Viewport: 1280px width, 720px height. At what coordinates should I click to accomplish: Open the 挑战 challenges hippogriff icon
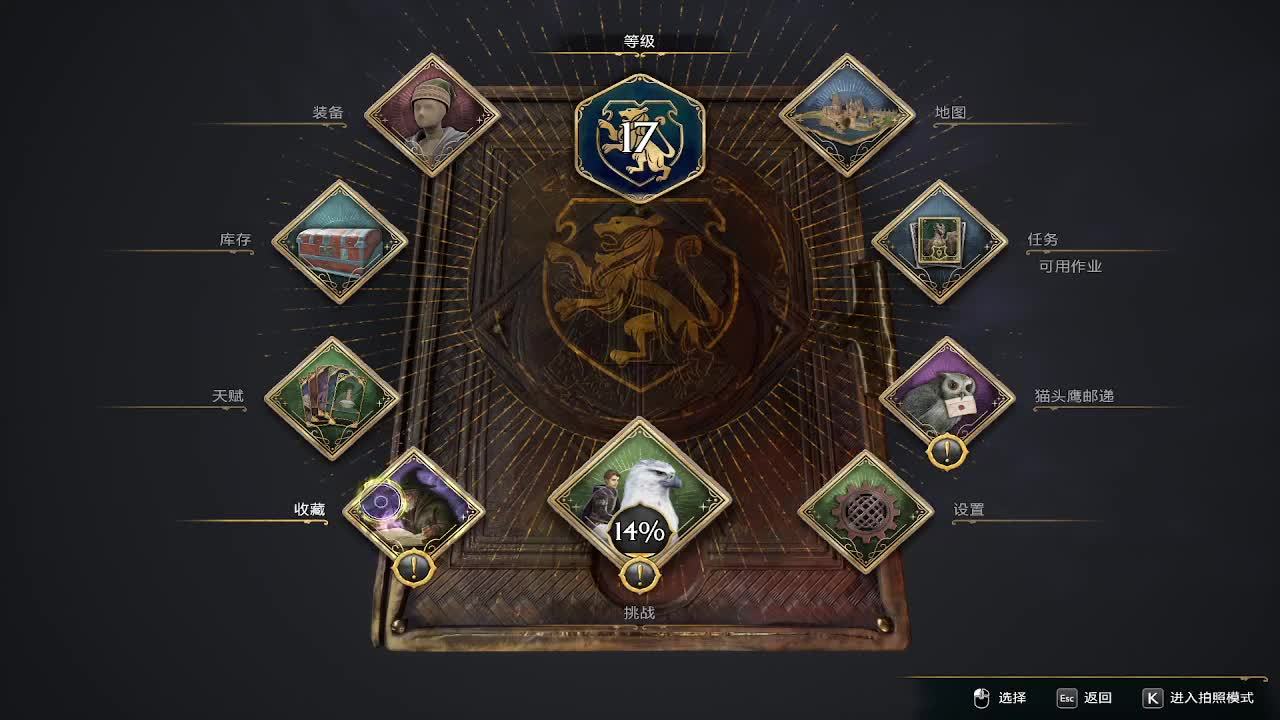pos(639,495)
